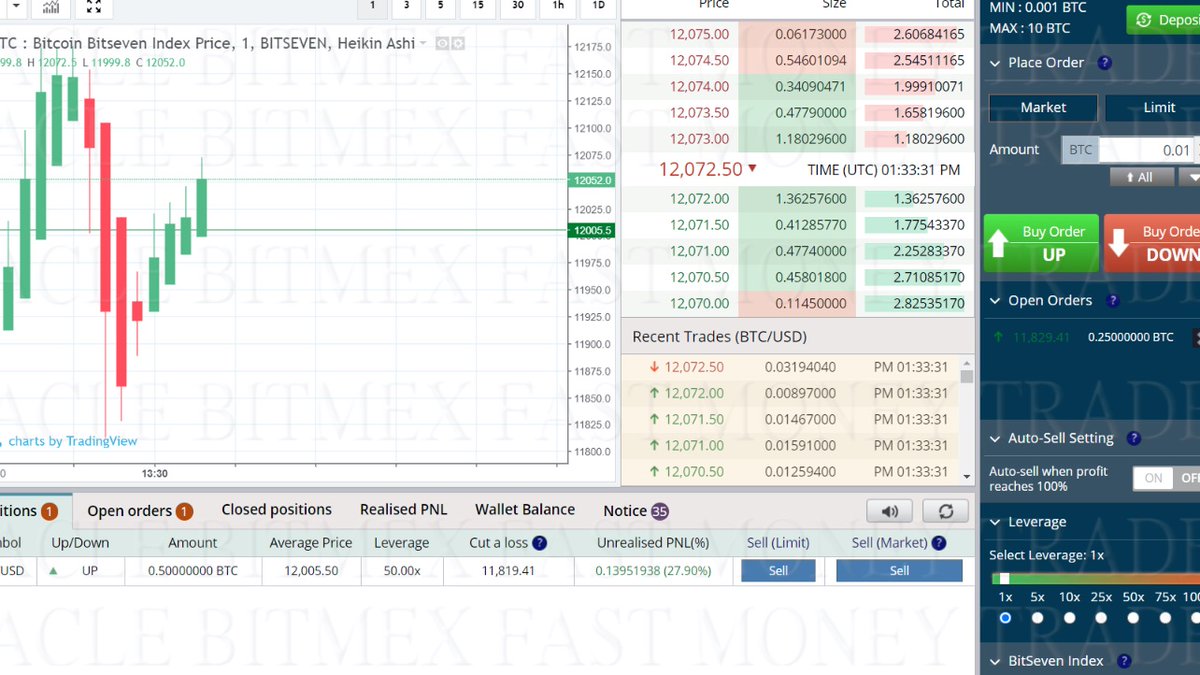This screenshot has height=675, width=1200.
Task: Click the green Deposit button
Action: 1163,20
